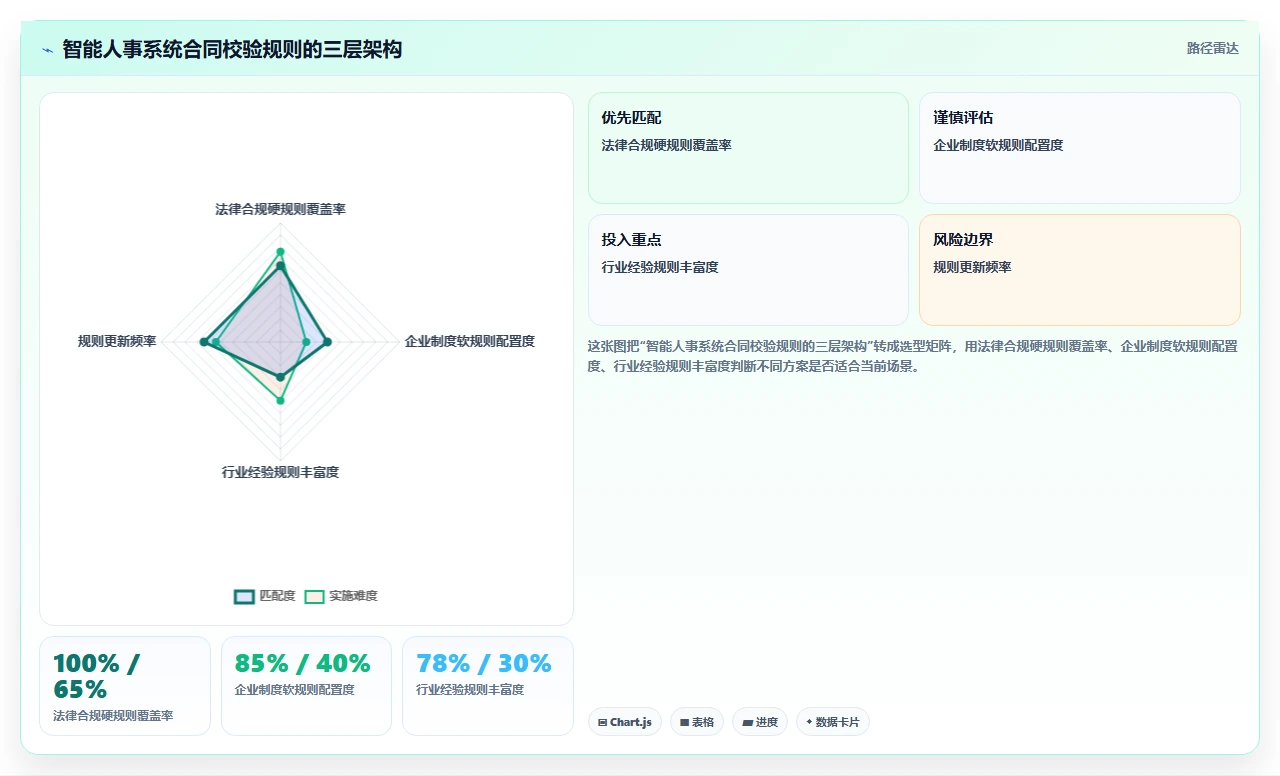Open the 投入重点 card
1280x776 pixels.
748,270
